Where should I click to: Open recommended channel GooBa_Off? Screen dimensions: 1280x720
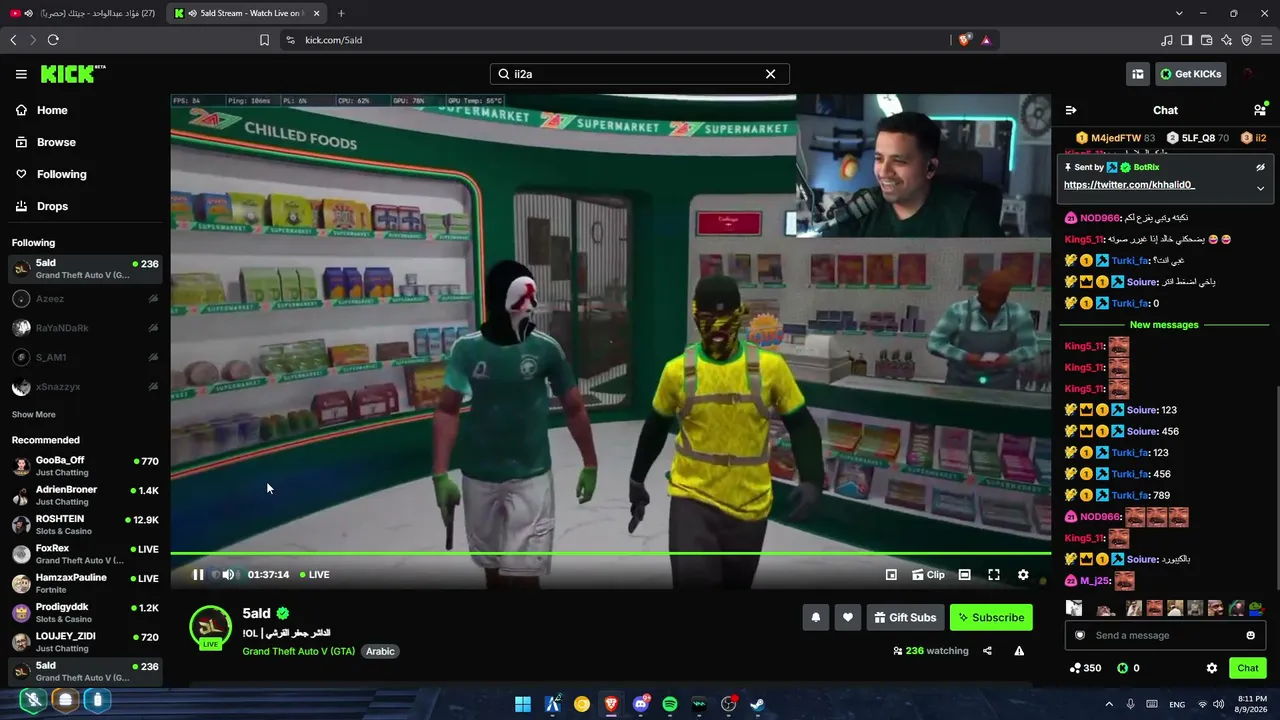point(85,466)
